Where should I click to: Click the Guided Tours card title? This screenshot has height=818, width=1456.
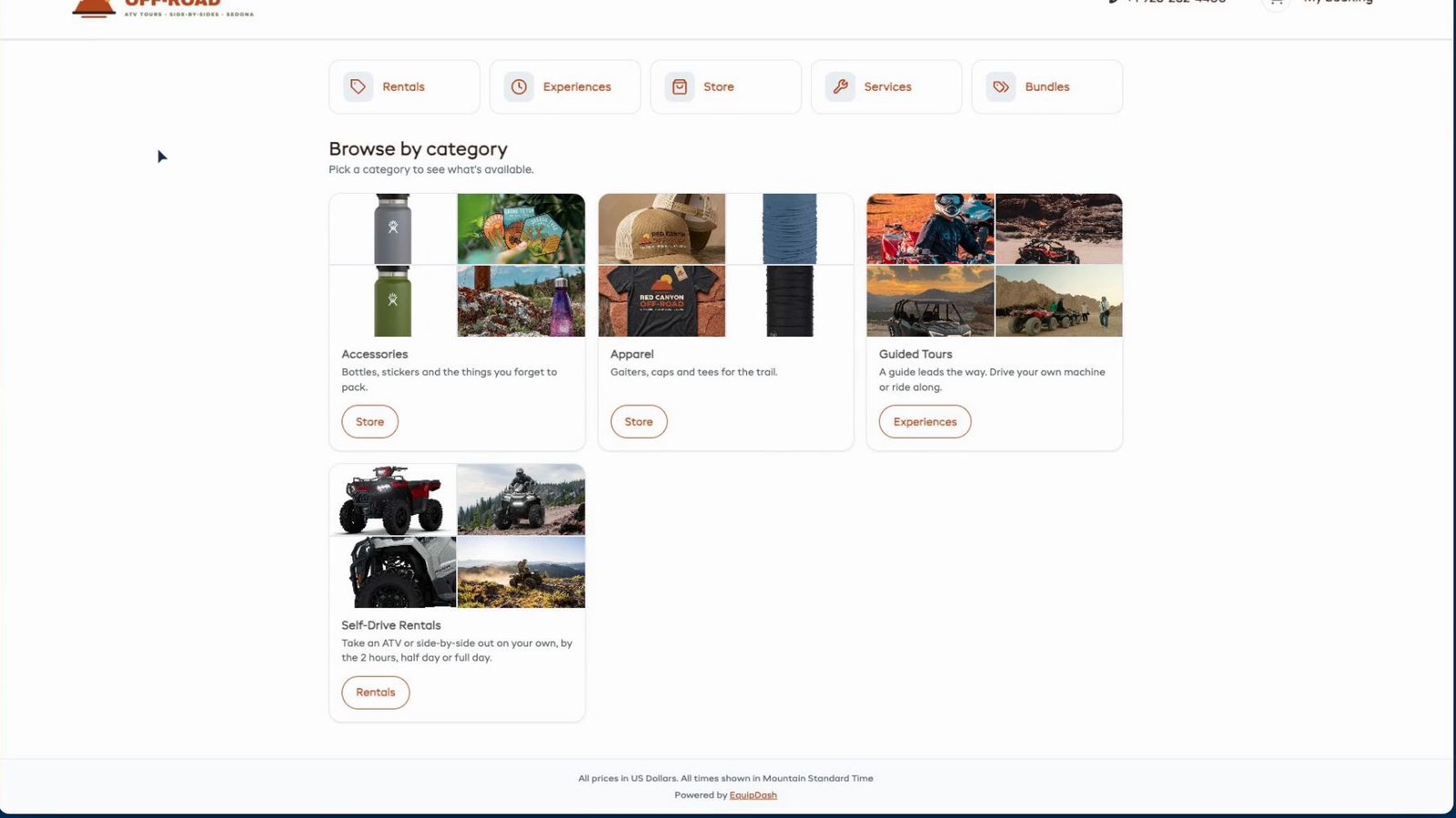pyautogui.click(x=915, y=354)
